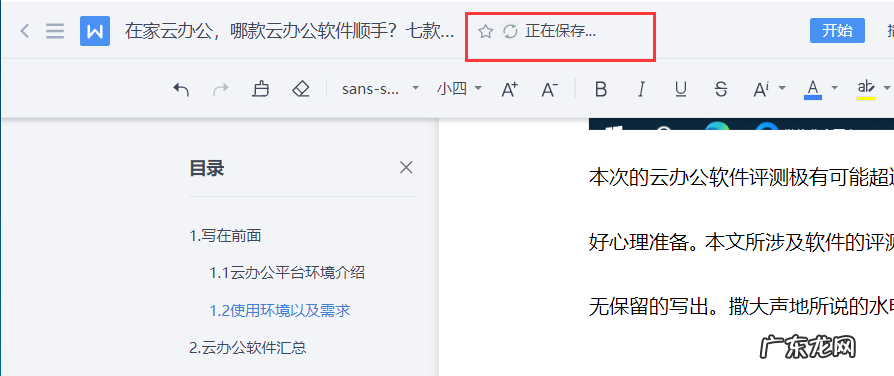
Task: Toggle bold formatting
Action: (600, 89)
